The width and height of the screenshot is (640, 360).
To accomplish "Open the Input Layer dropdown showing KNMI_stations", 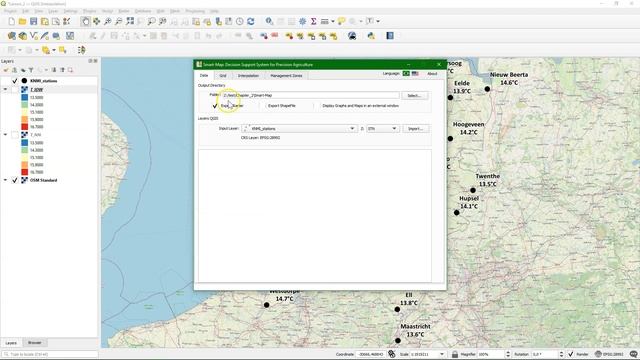I will 299,129.
